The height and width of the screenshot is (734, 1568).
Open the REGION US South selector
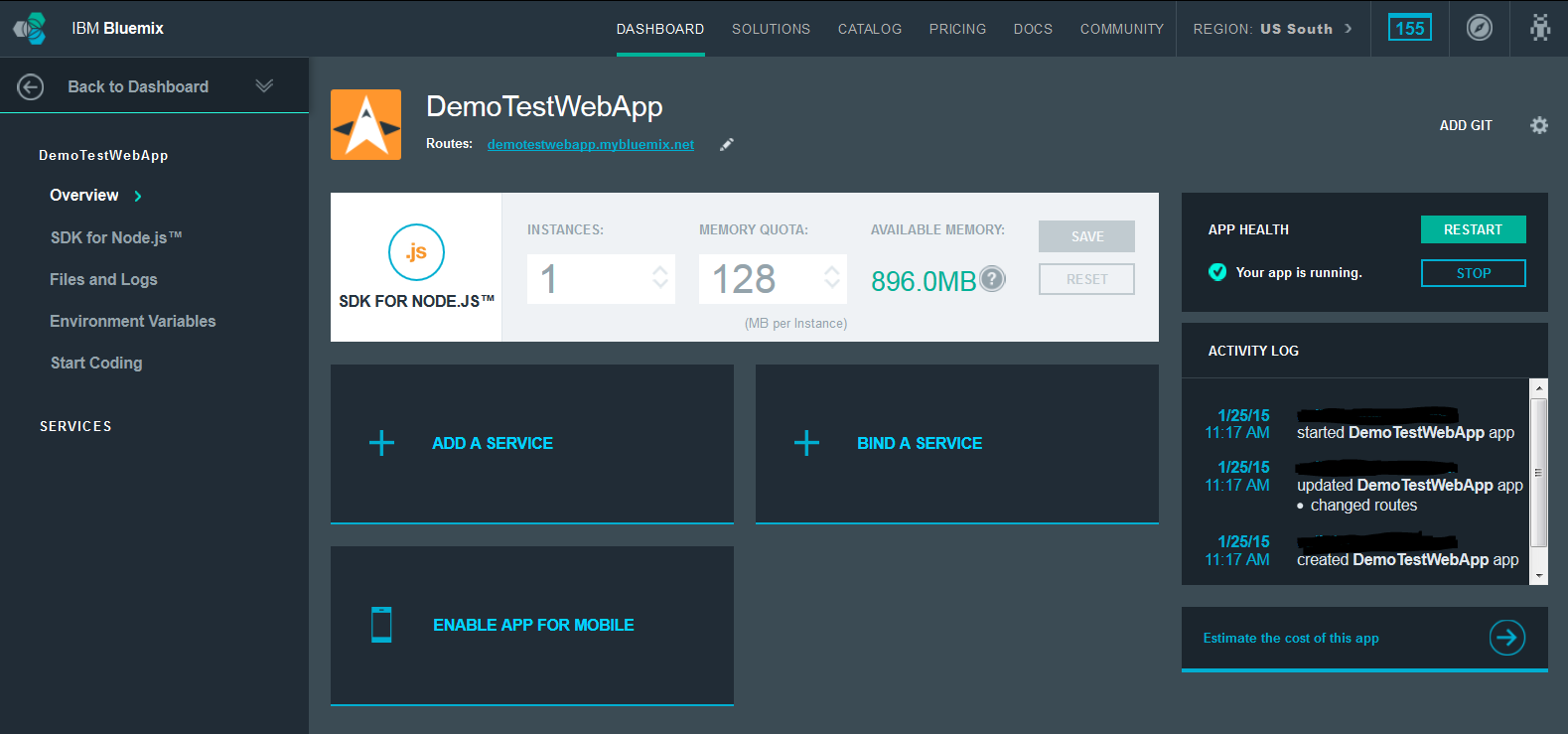click(1272, 29)
